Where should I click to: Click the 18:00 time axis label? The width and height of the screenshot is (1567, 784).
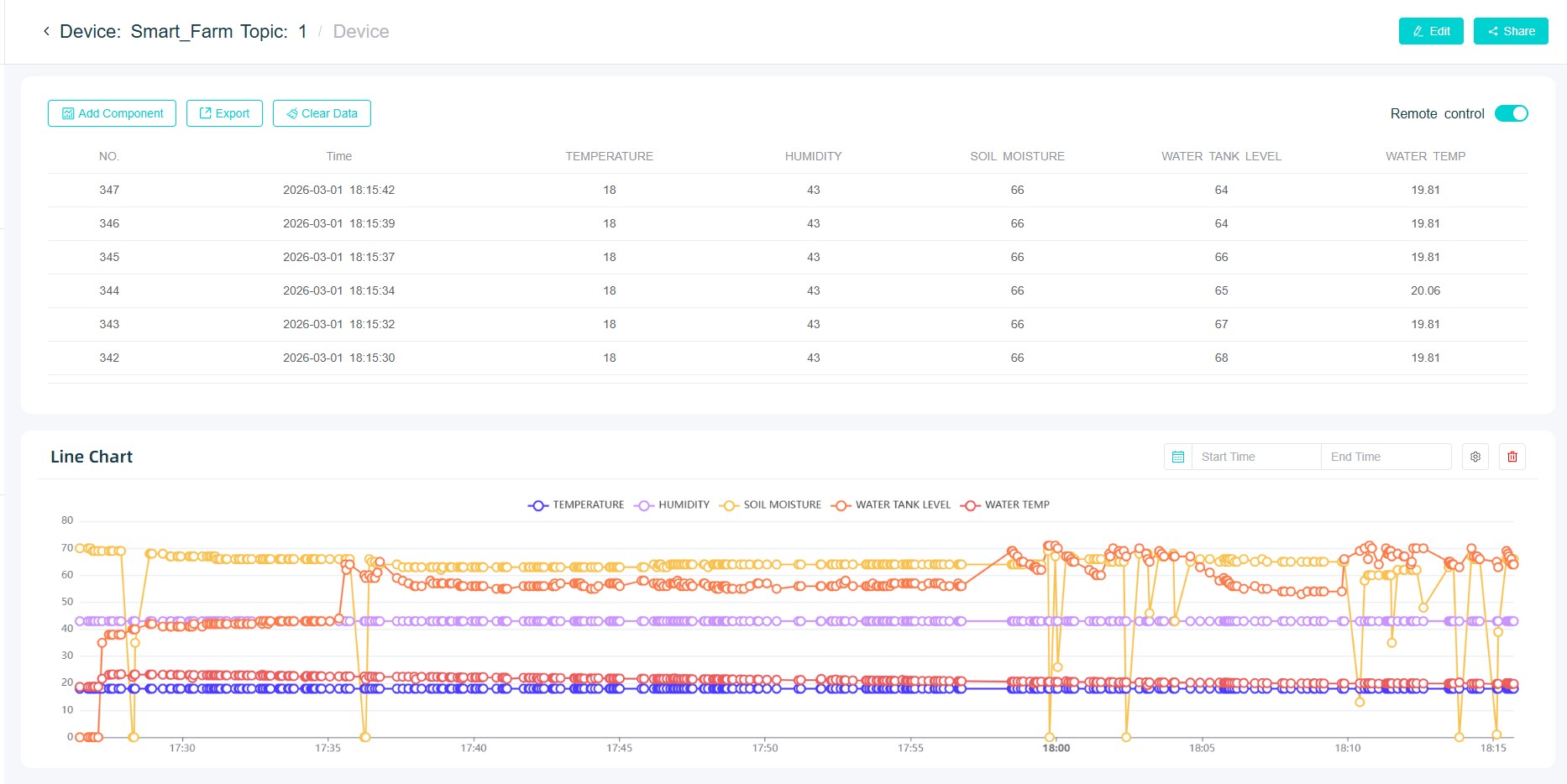tap(1056, 748)
